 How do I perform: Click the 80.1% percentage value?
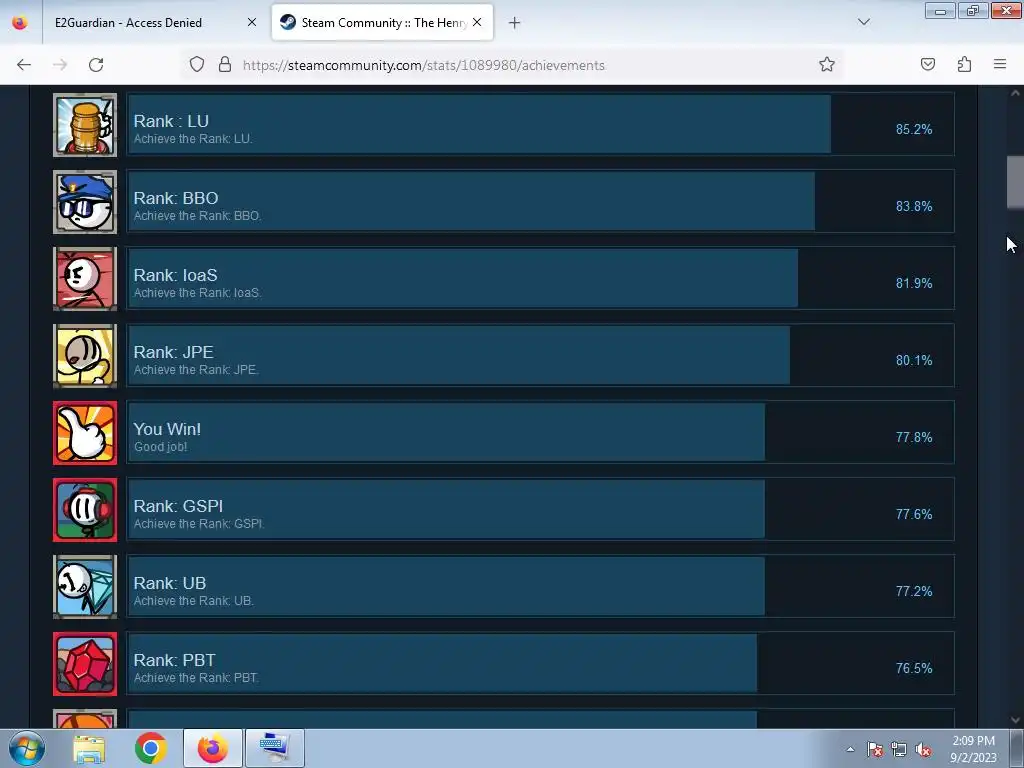(914, 360)
